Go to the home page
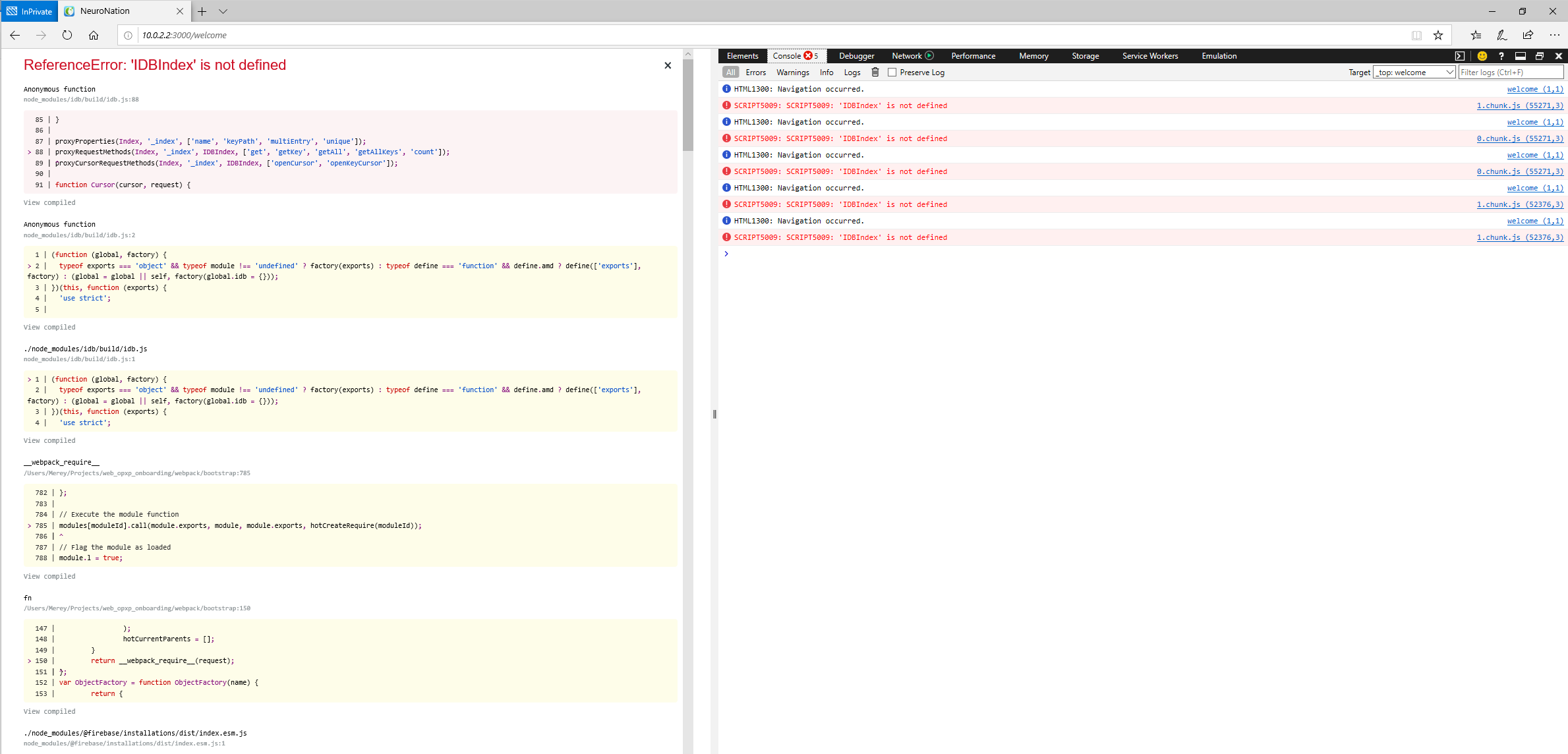 (94, 35)
